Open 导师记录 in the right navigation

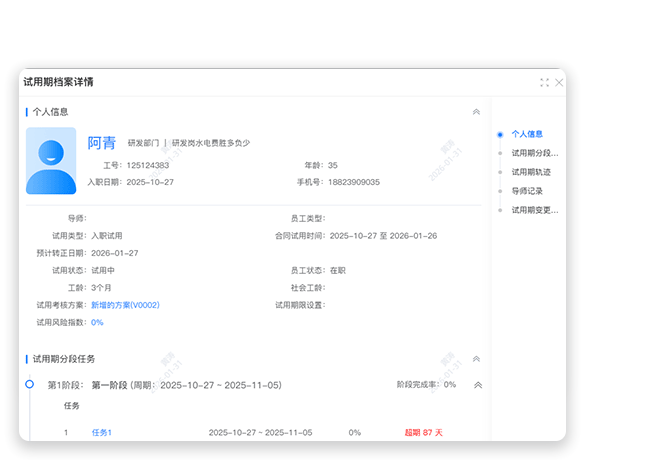click(527, 191)
